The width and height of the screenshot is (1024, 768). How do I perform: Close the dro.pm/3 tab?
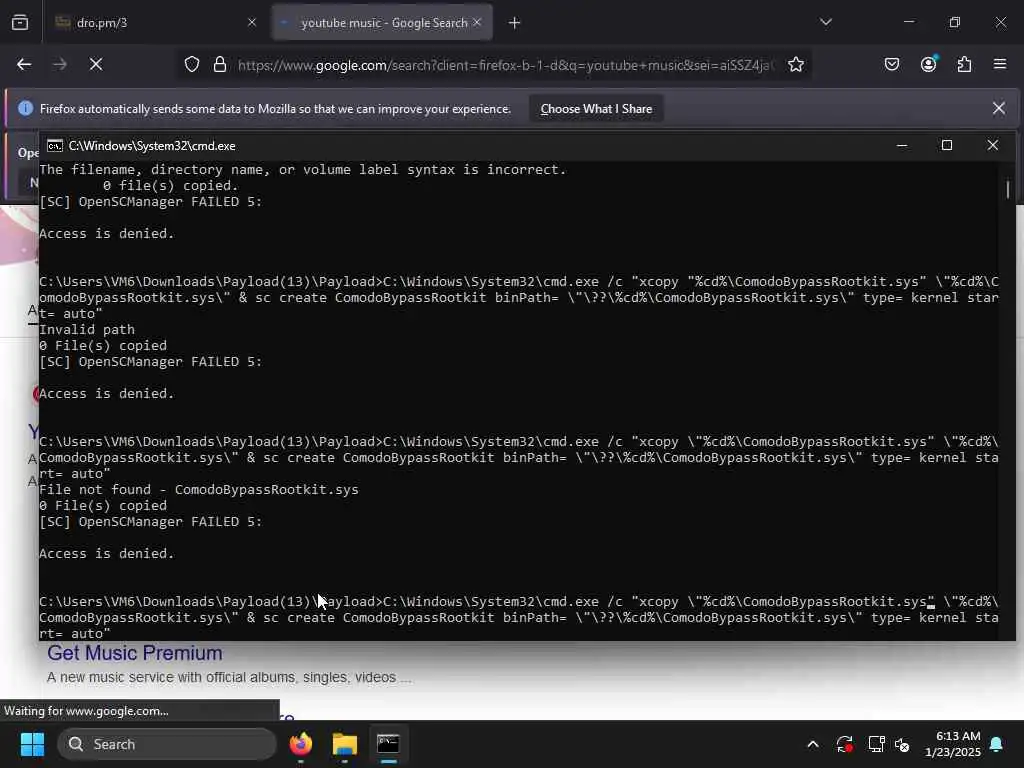click(x=252, y=23)
